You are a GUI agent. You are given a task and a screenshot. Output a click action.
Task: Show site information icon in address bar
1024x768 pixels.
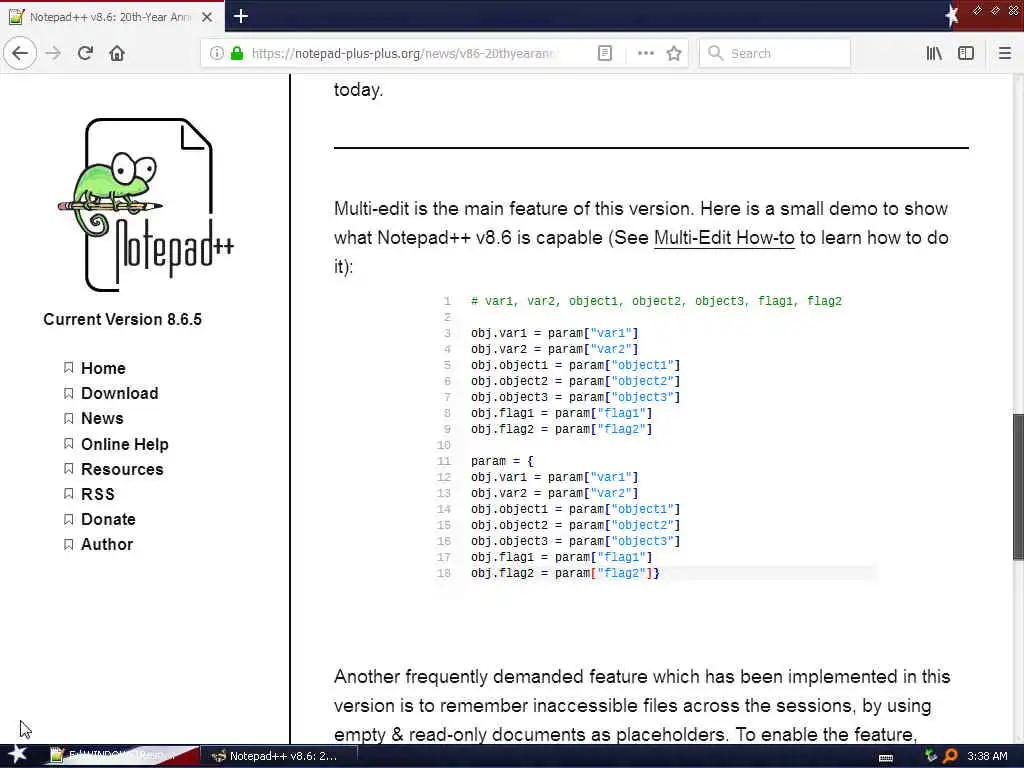217,53
